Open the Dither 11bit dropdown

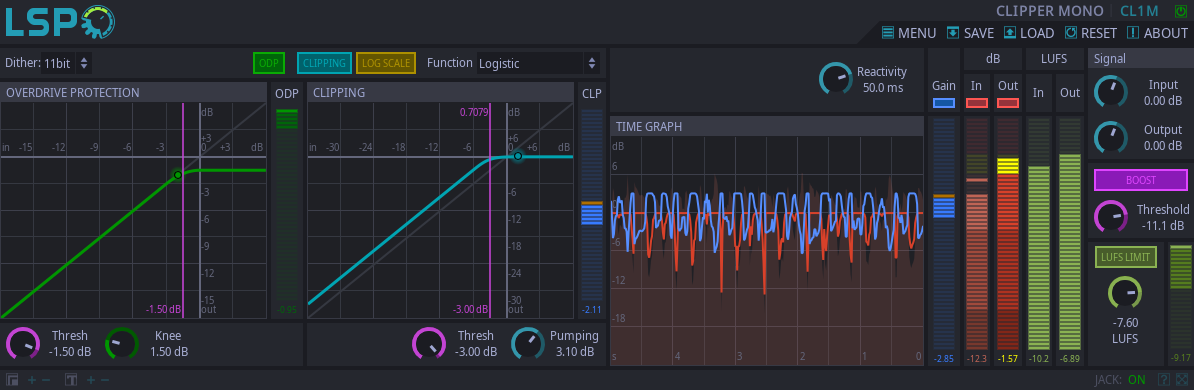tap(67, 63)
